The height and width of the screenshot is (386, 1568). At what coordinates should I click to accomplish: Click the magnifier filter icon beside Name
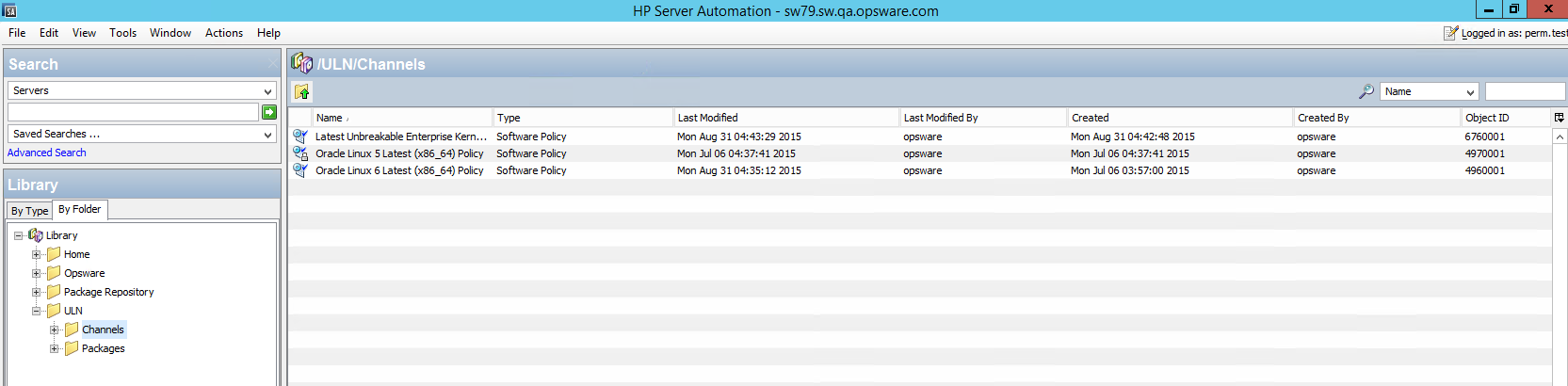click(x=1366, y=91)
